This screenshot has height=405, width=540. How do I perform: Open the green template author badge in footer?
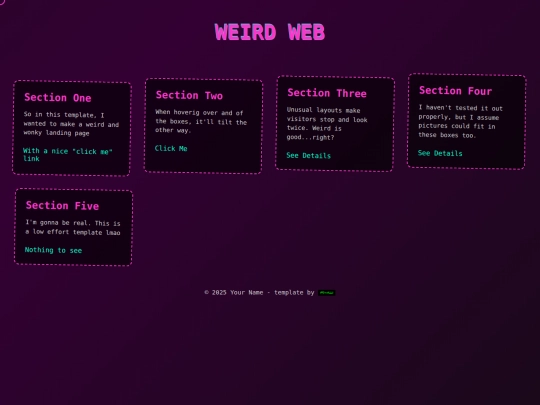tap(326, 293)
